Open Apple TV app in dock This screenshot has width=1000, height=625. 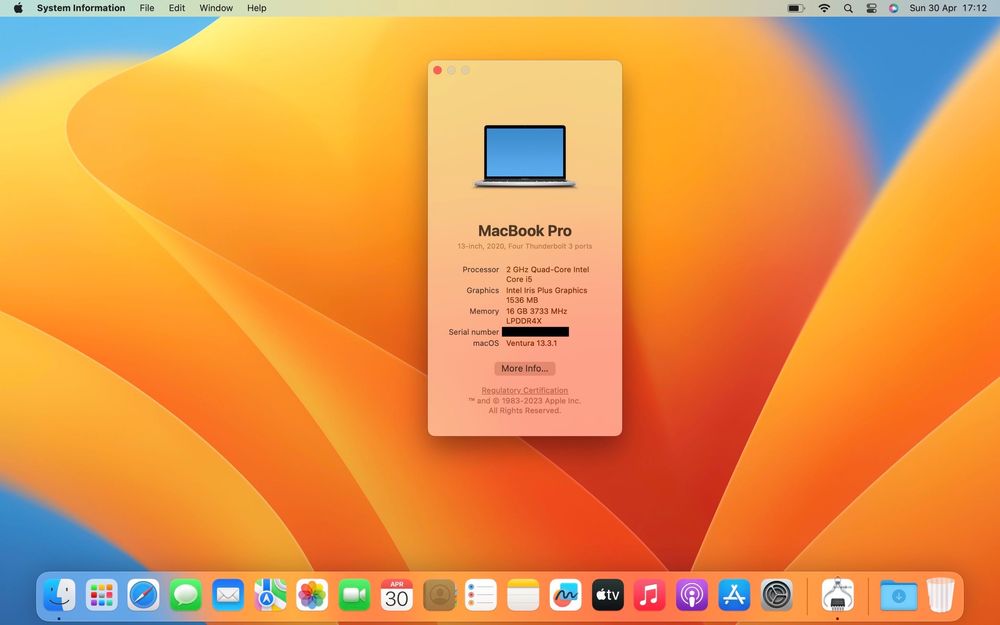point(607,595)
